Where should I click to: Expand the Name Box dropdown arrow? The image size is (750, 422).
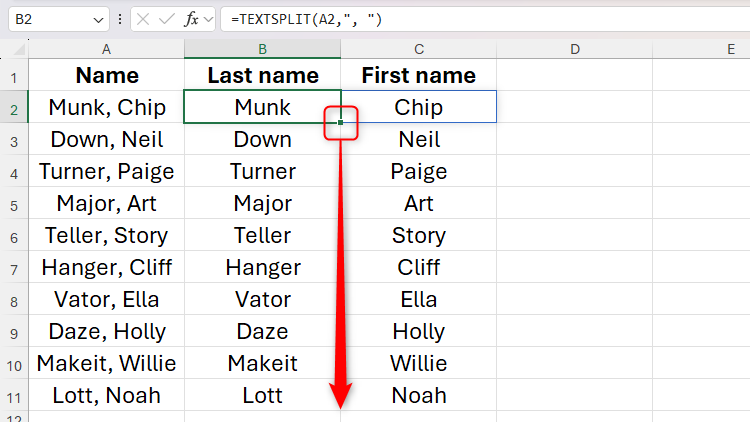tap(97, 19)
